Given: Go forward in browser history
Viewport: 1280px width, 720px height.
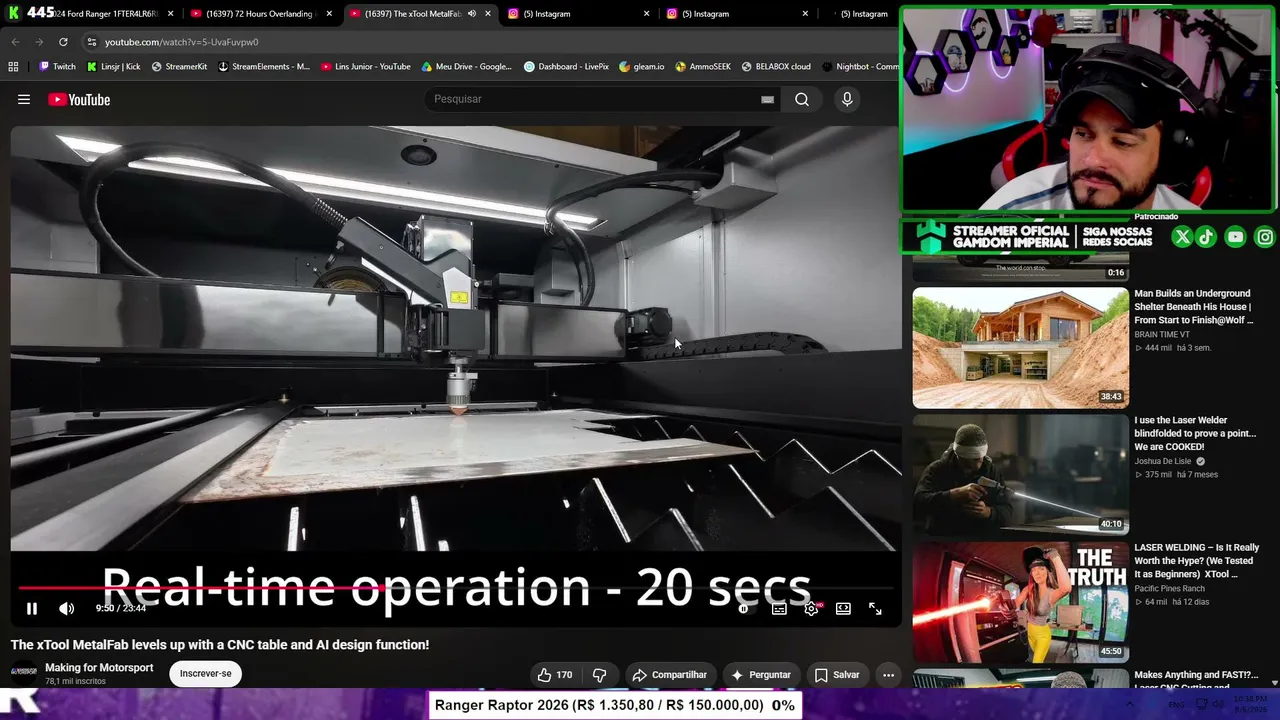Looking at the screenshot, I should pos(39,42).
